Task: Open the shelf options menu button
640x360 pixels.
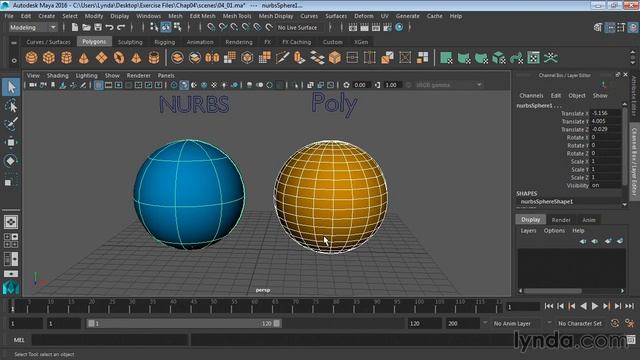Action: (14, 60)
